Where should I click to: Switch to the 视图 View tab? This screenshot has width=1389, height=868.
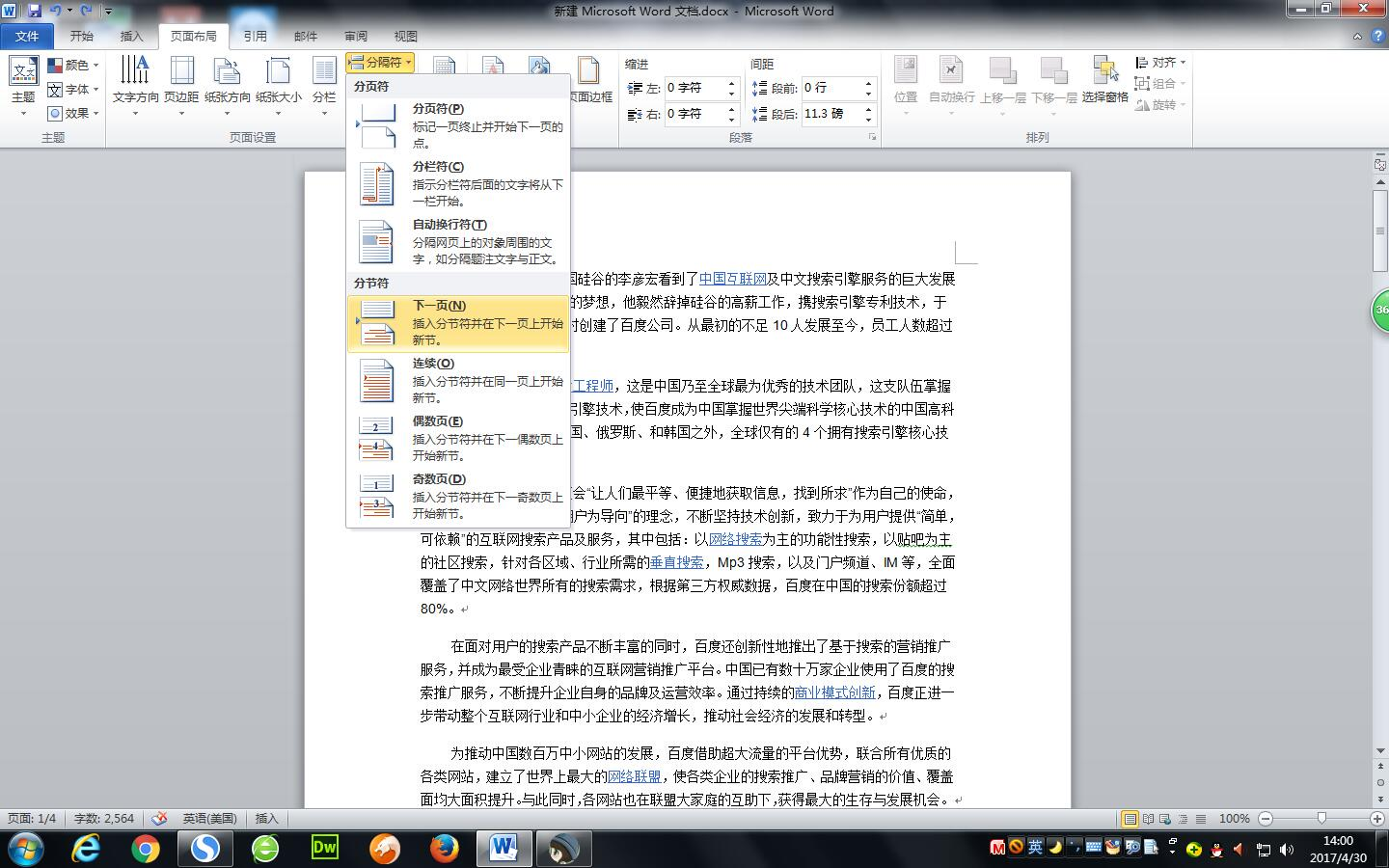pyautogui.click(x=406, y=36)
